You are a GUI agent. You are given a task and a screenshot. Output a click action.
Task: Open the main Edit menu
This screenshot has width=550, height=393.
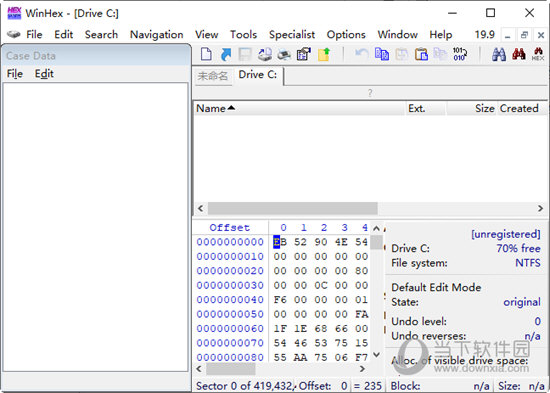click(x=63, y=34)
